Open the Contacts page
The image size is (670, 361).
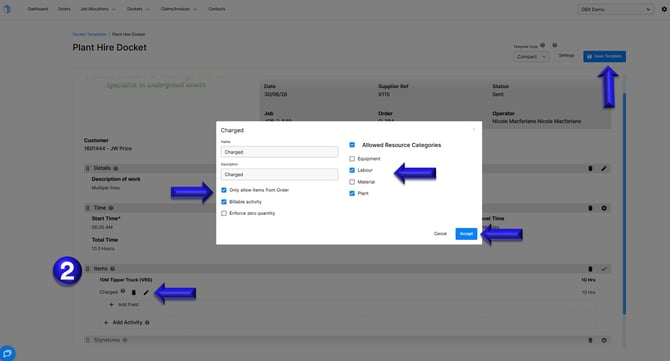[217, 9]
